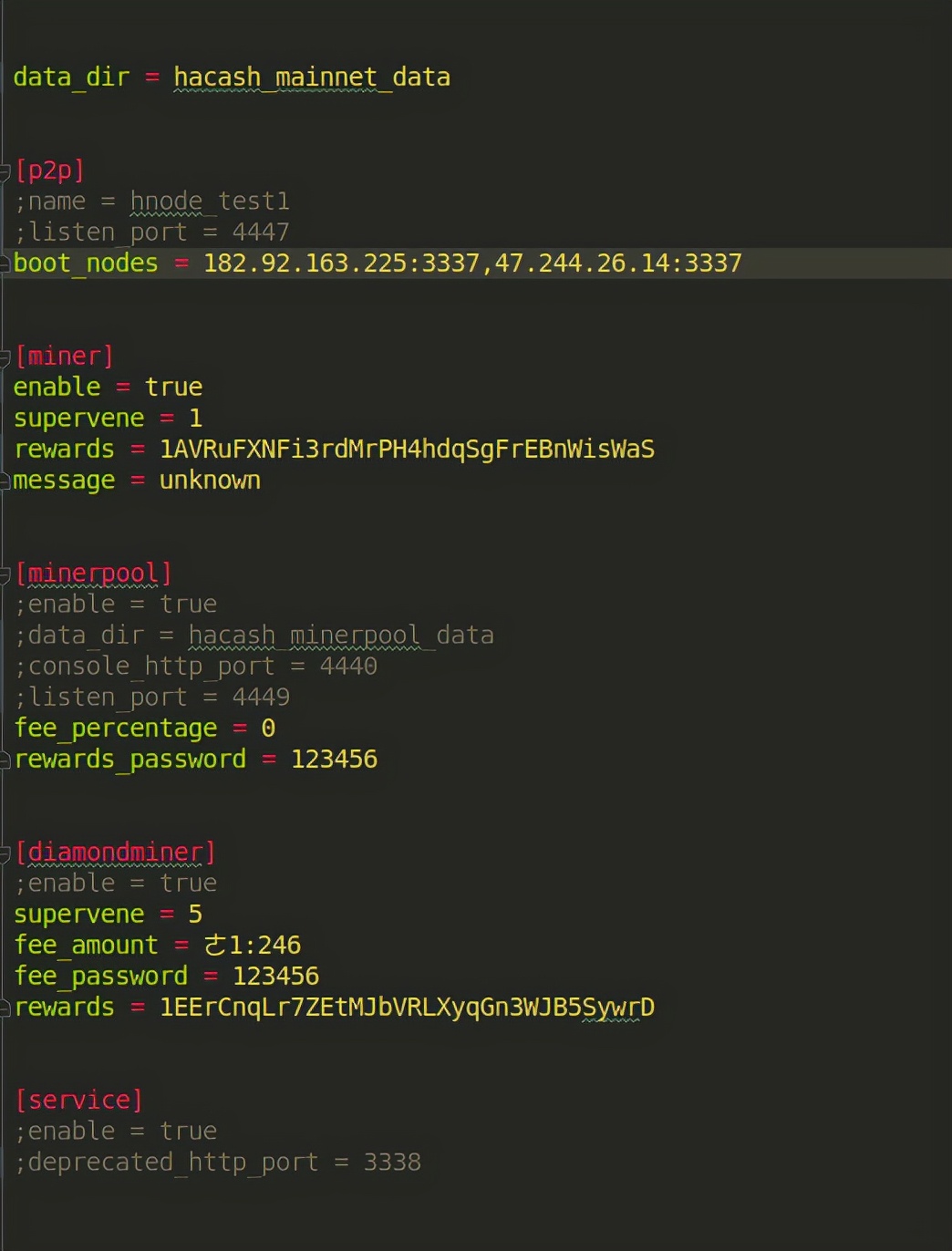The image size is (952, 1251).
Task: Collapse the [diamondminer] section fold marker
Action: pos(5,853)
